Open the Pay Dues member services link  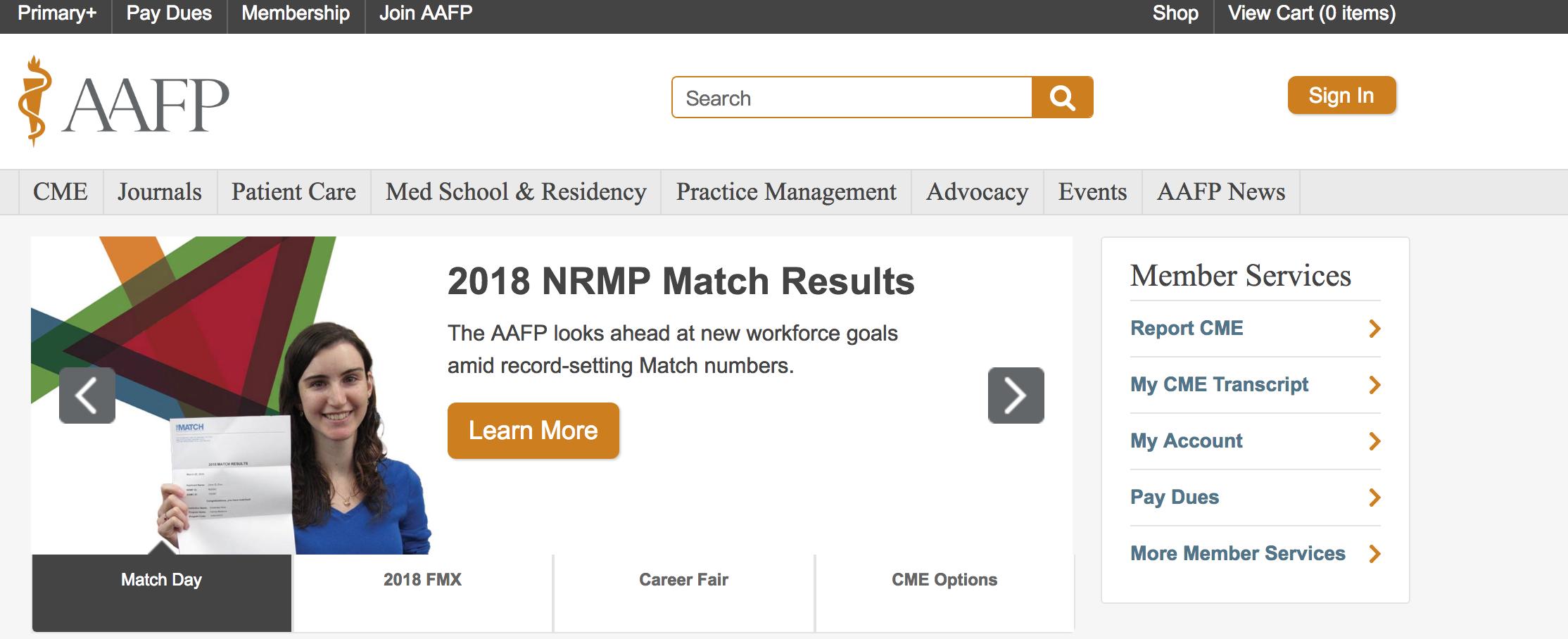(1175, 498)
